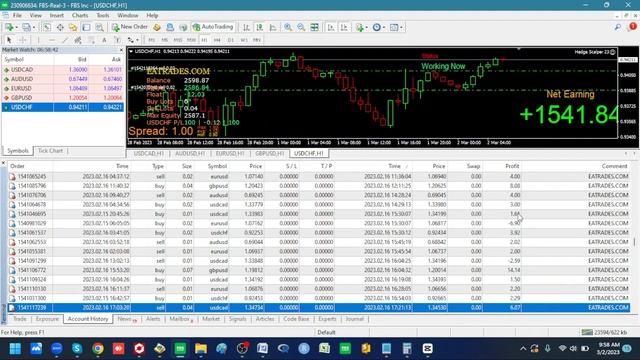This screenshot has height=360, width=640.
Task: Open the Strategy Tester icon
Action: (x=99, y=27)
